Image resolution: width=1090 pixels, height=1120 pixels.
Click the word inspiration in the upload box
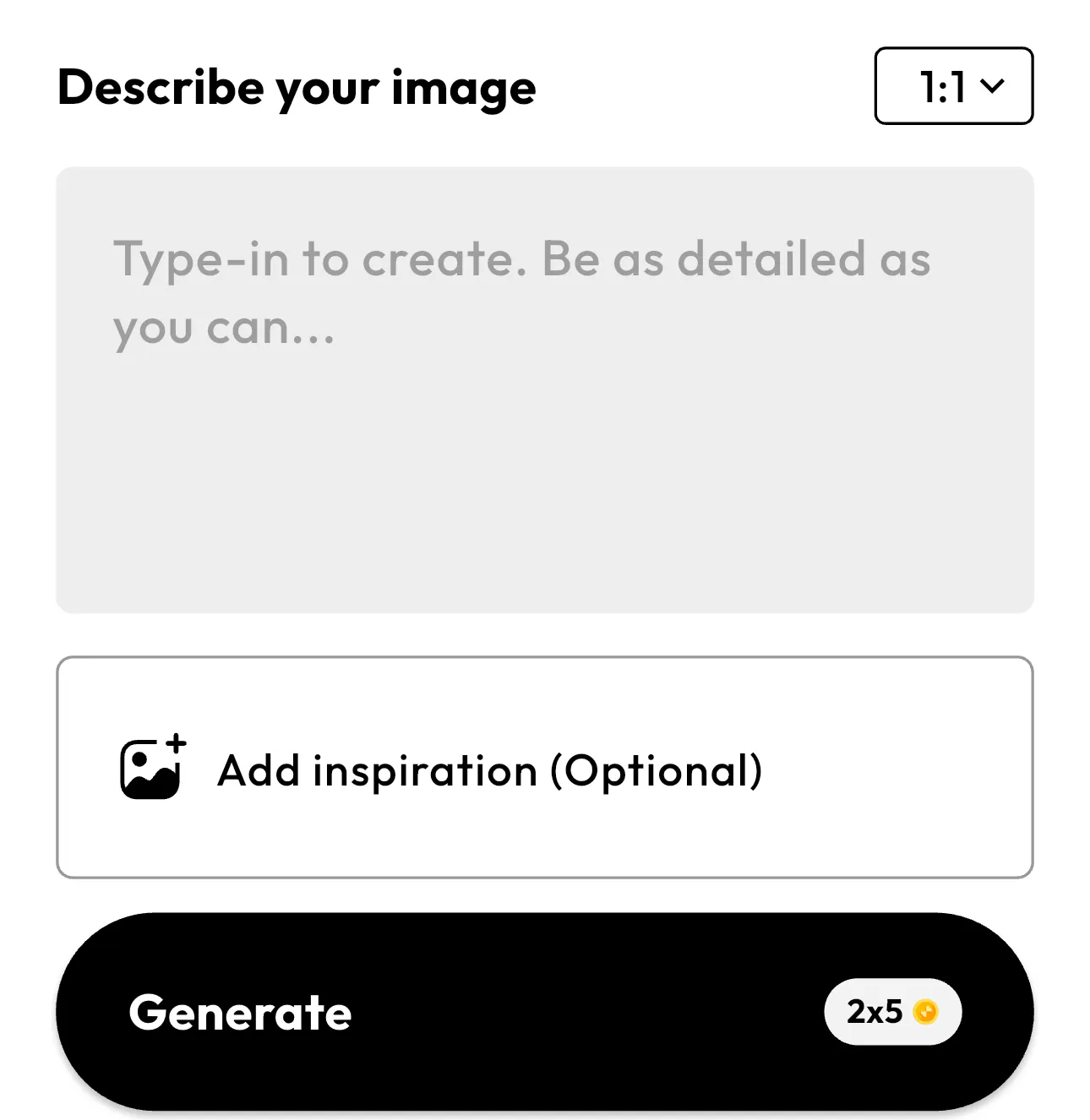(x=424, y=770)
